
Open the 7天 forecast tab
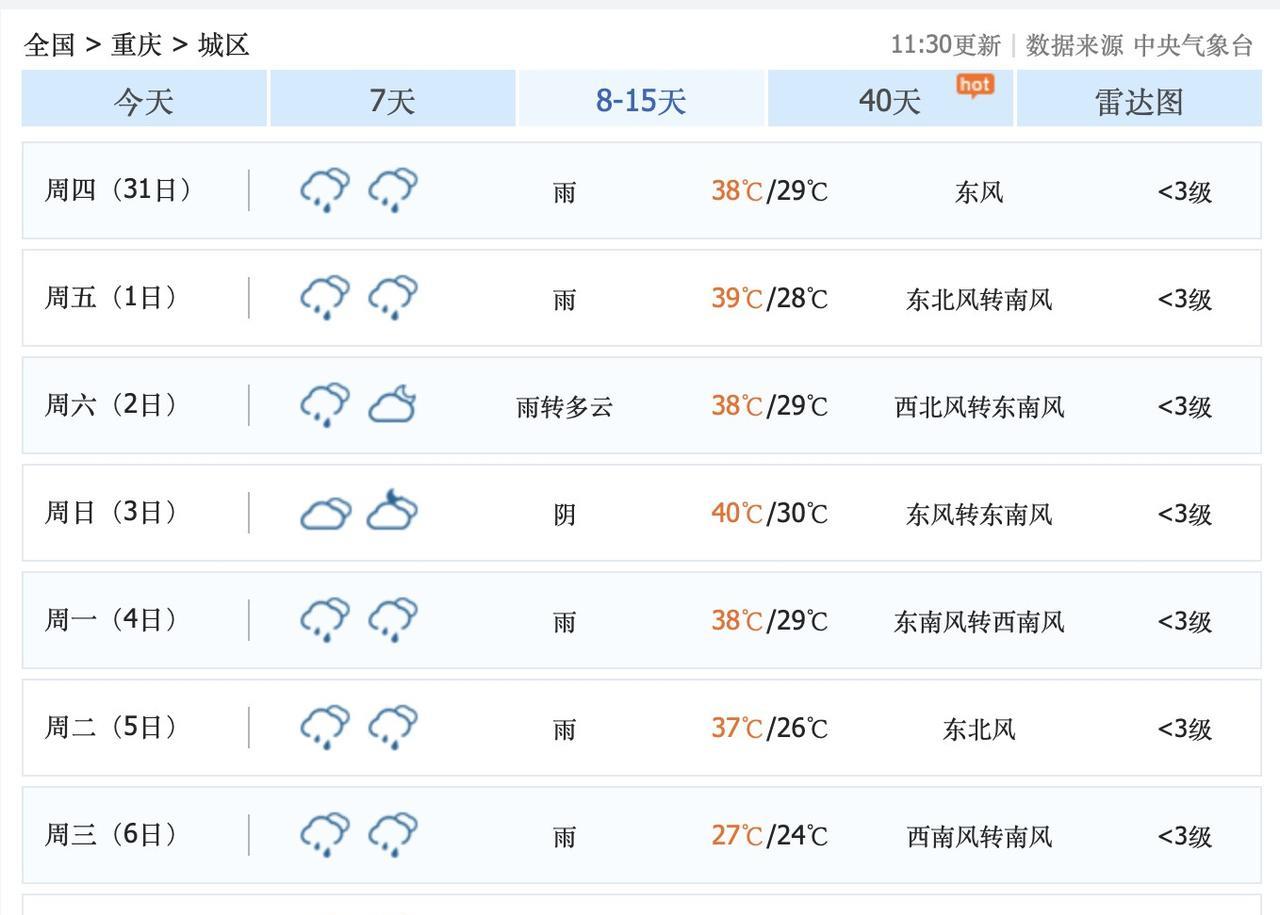(392, 100)
